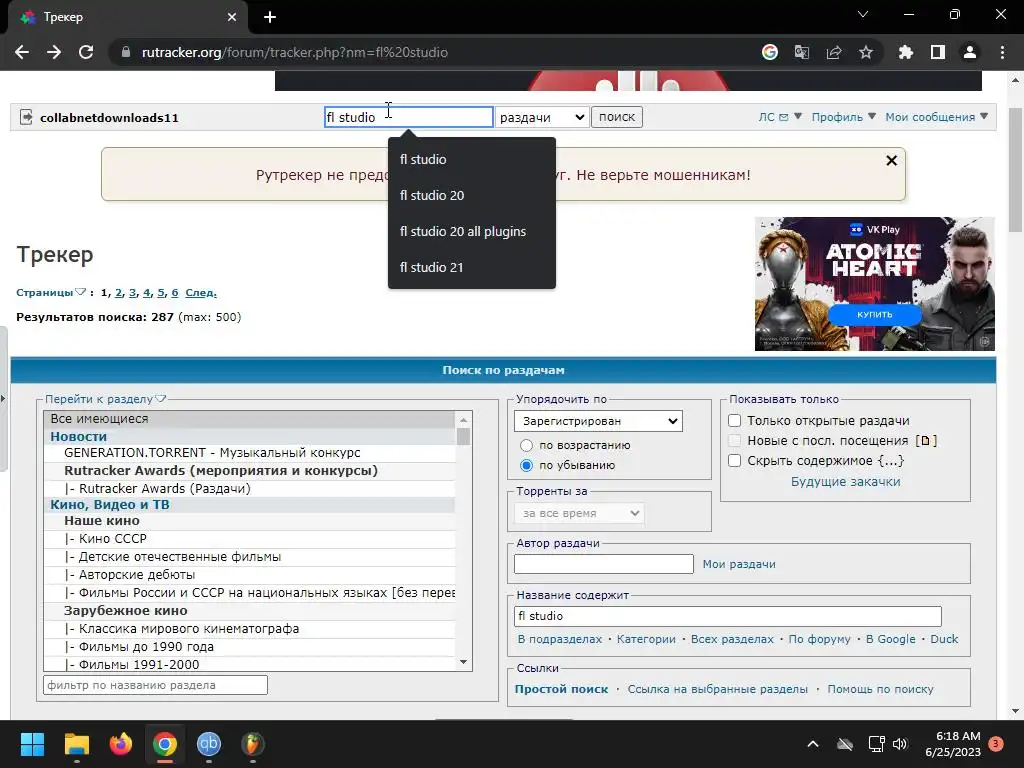Click the поиск button
The height and width of the screenshot is (768, 1024).
coord(617,117)
